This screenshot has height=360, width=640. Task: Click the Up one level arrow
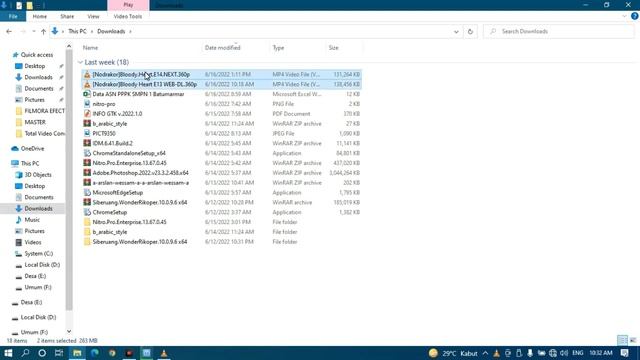(43, 31)
